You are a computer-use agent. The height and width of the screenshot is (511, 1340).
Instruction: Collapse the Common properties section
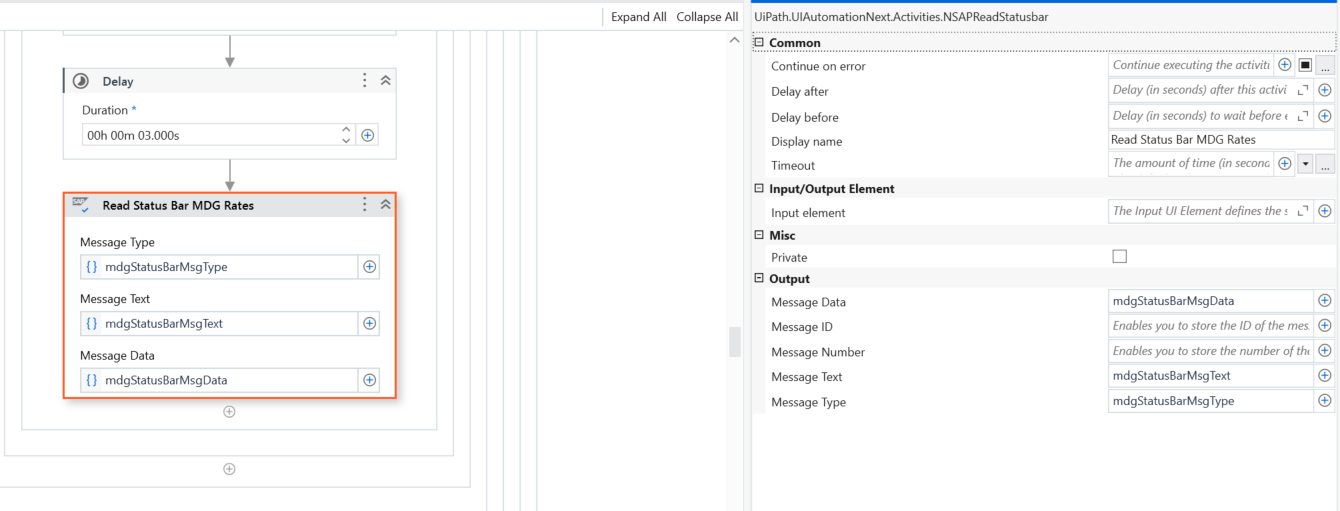pyautogui.click(x=759, y=43)
